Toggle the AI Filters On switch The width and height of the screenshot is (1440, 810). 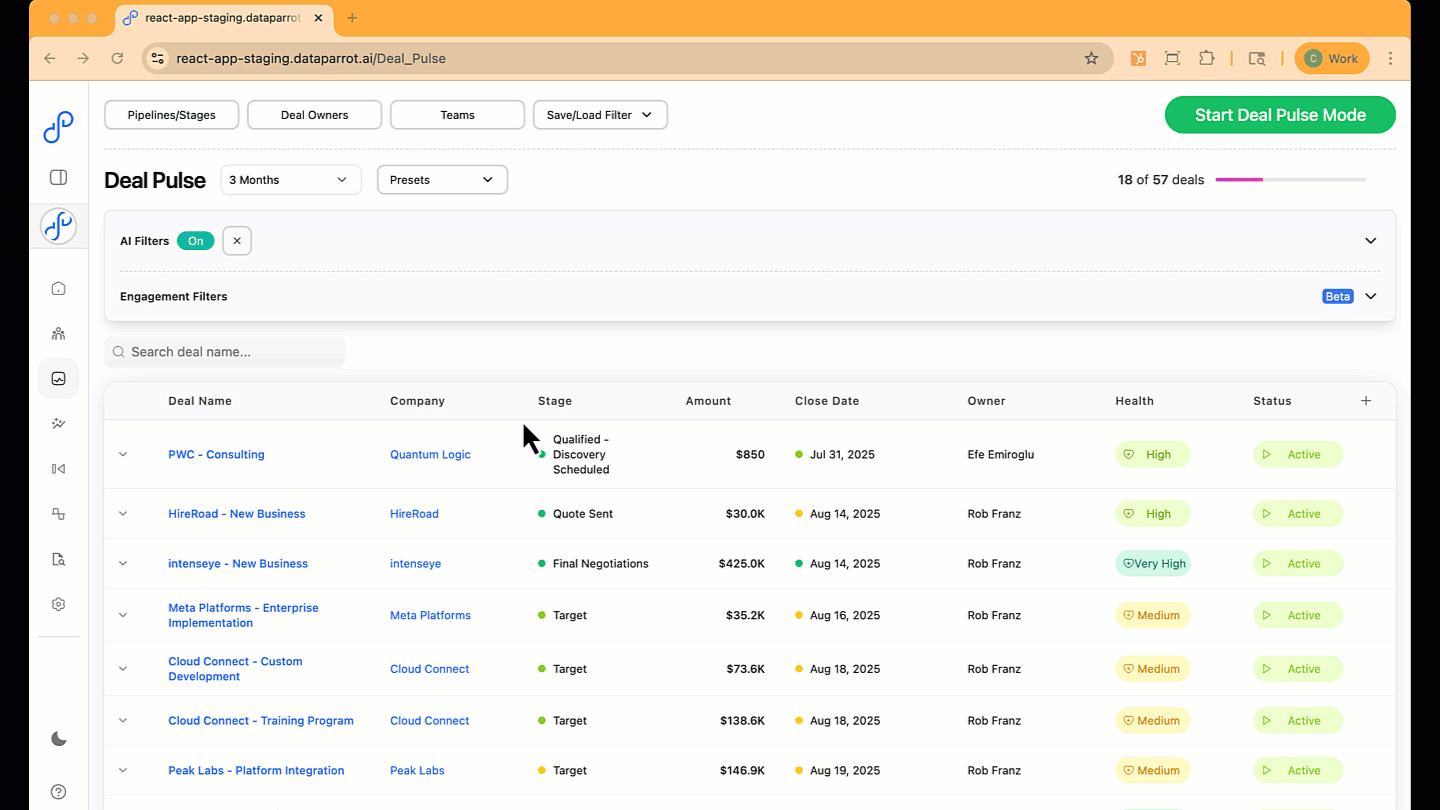coord(195,240)
